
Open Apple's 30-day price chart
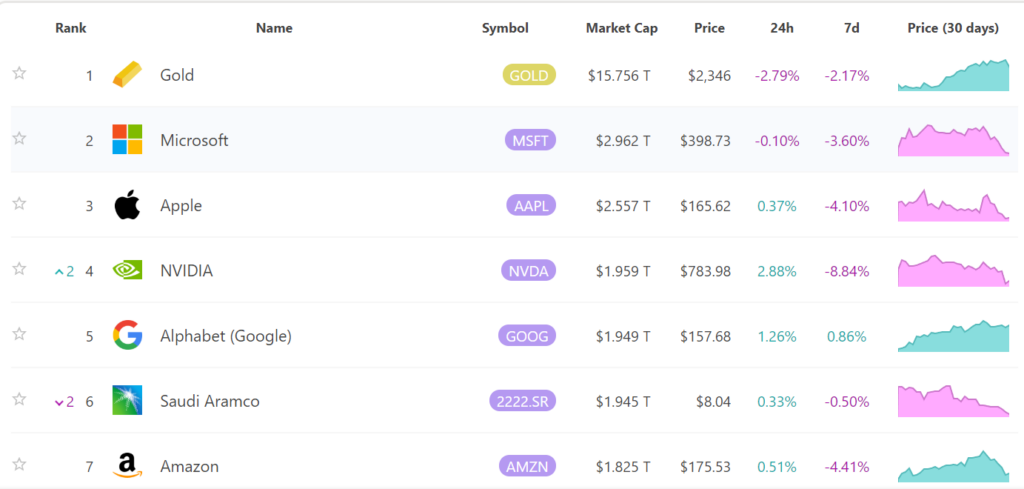point(953,205)
